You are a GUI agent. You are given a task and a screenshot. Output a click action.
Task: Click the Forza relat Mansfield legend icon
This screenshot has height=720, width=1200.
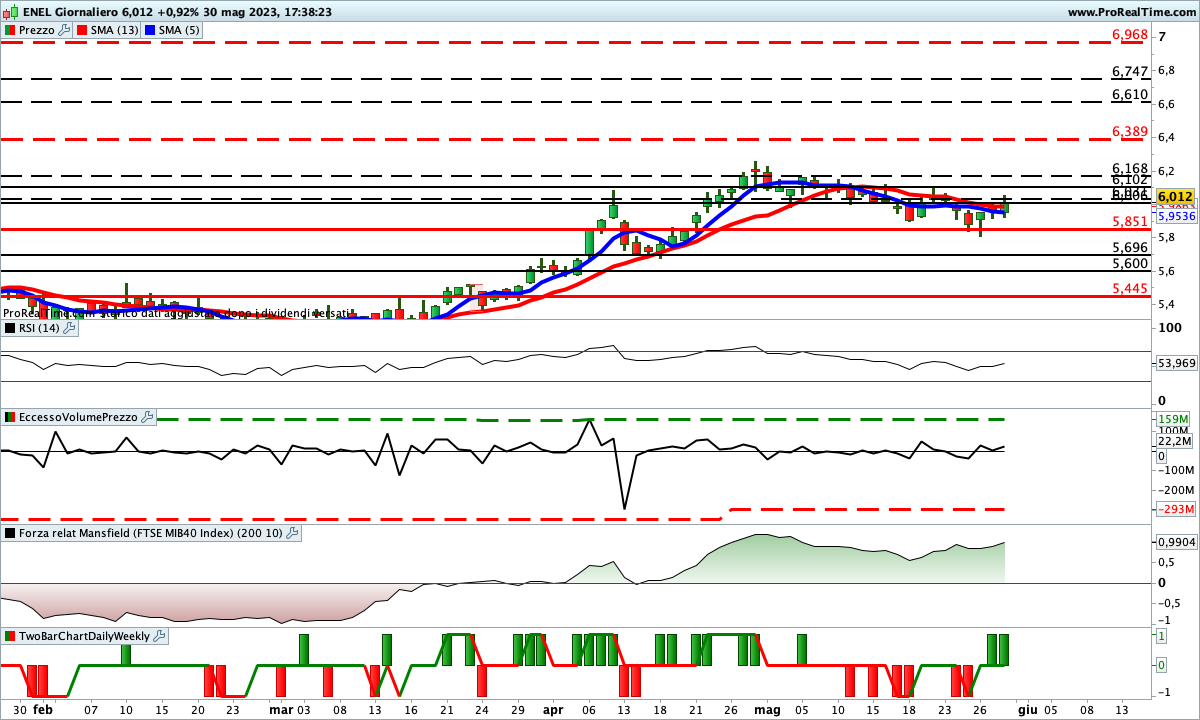(x=10, y=533)
